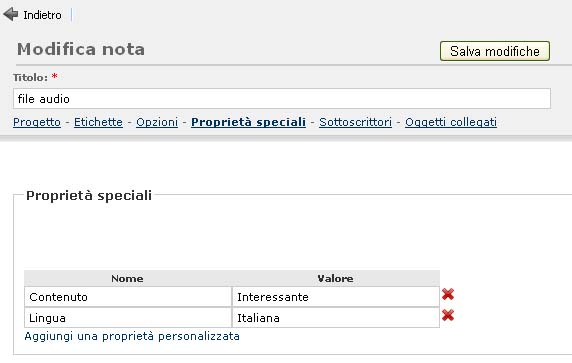The height and width of the screenshot is (363, 572).
Task: Go back via Indietro text
Action: pos(42,15)
